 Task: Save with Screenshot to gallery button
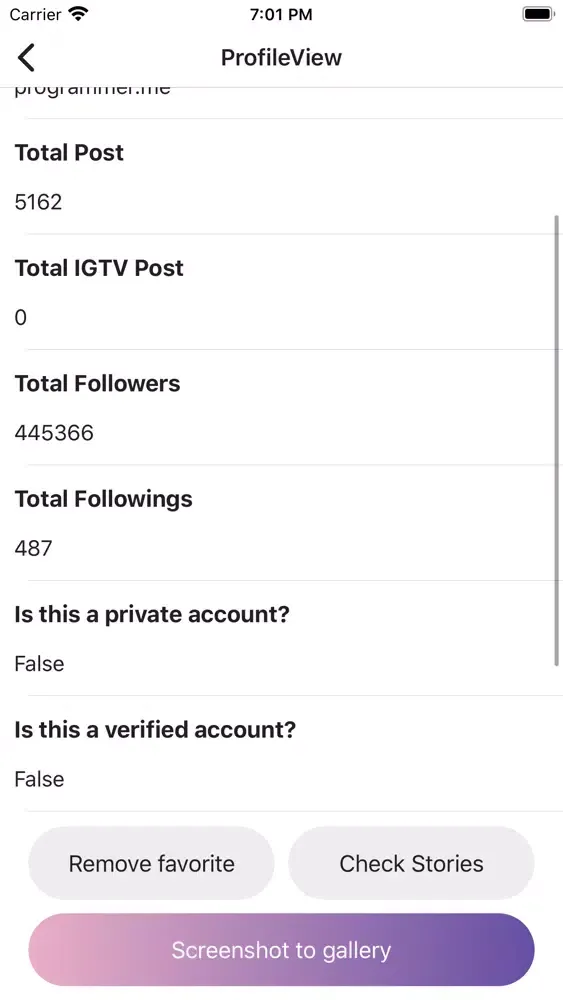coord(281,950)
